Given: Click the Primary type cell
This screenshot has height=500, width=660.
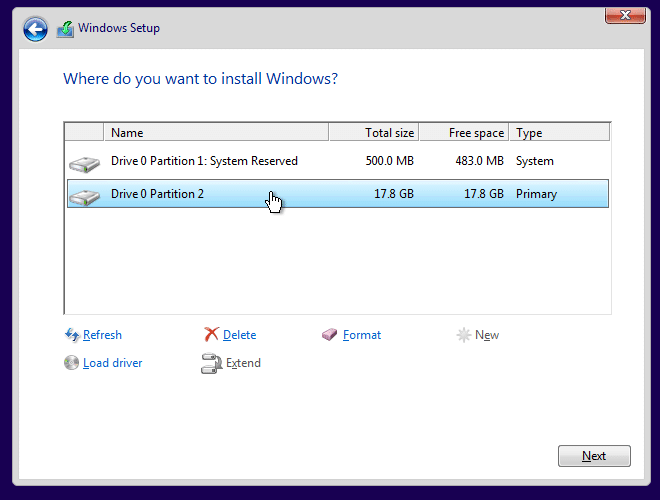Looking at the screenshot, I should [536, 194].
